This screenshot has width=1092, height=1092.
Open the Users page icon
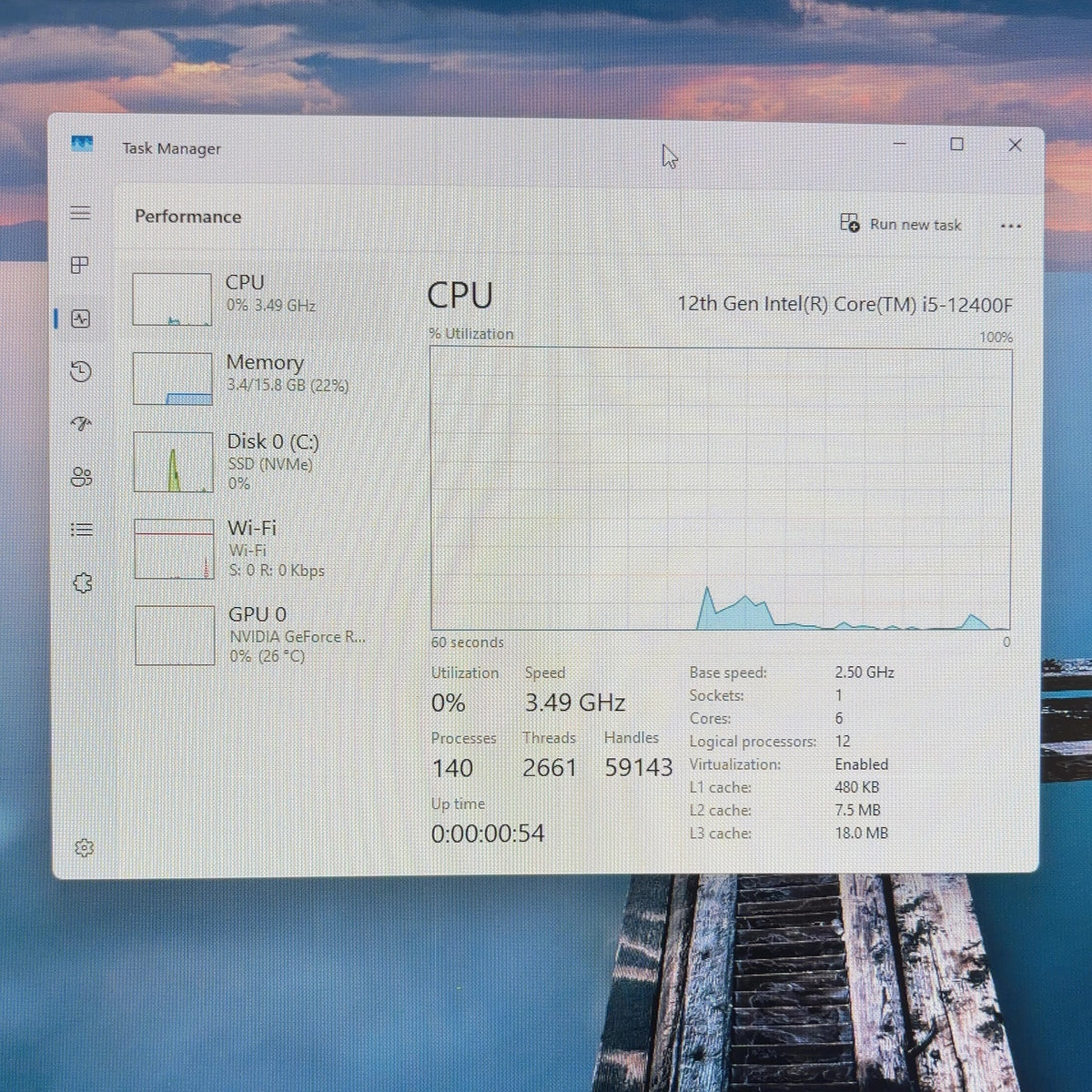[x=82, y=477]
